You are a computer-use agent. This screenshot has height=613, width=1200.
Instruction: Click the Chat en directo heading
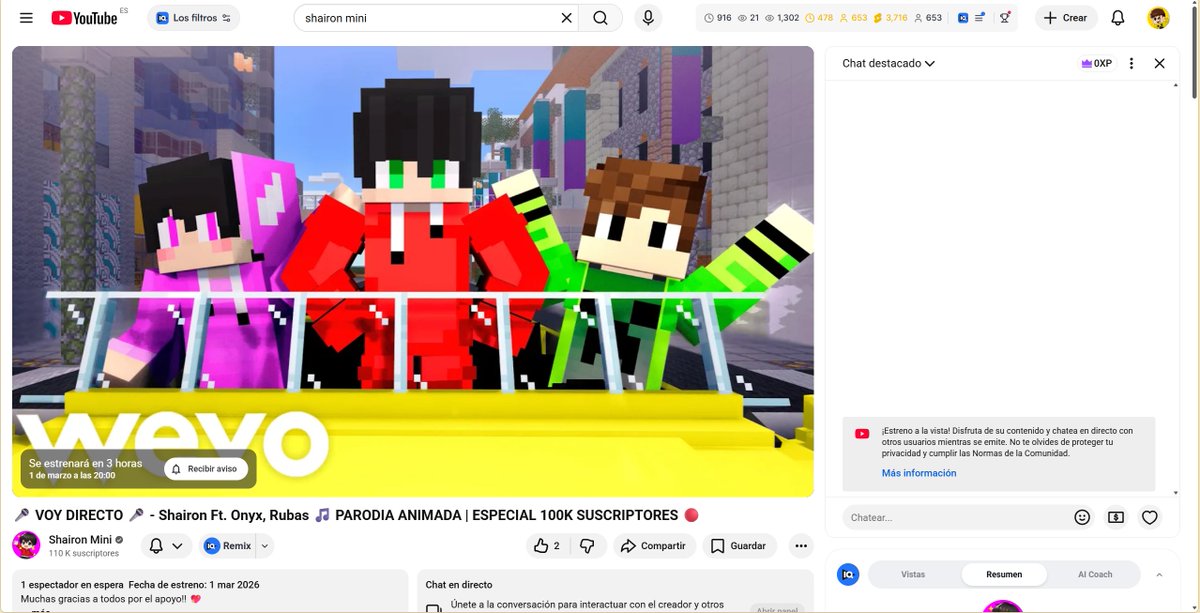[x=459, y=584]
